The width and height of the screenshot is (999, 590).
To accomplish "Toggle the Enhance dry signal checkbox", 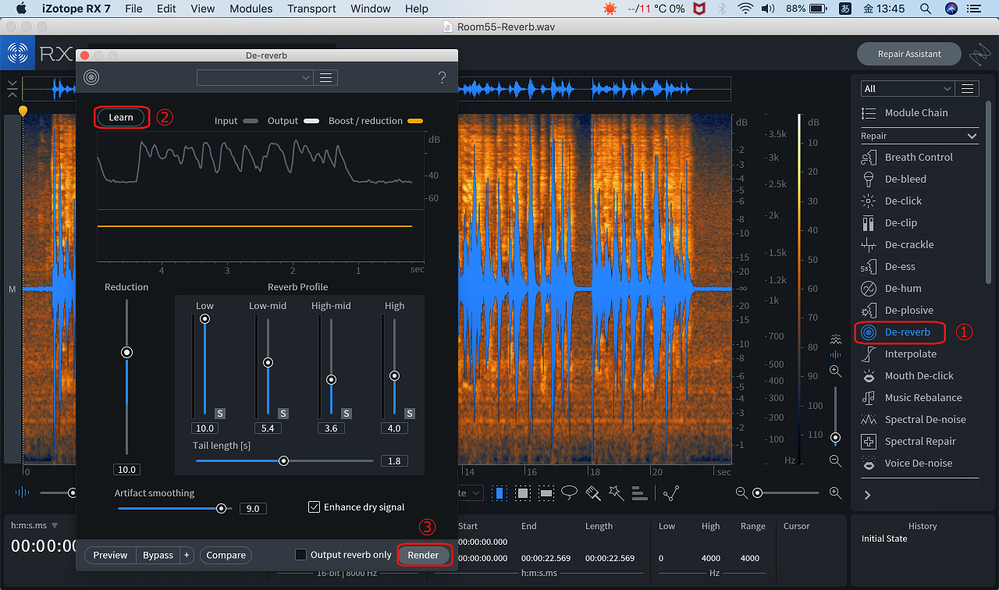I will (x=313, y=507).
